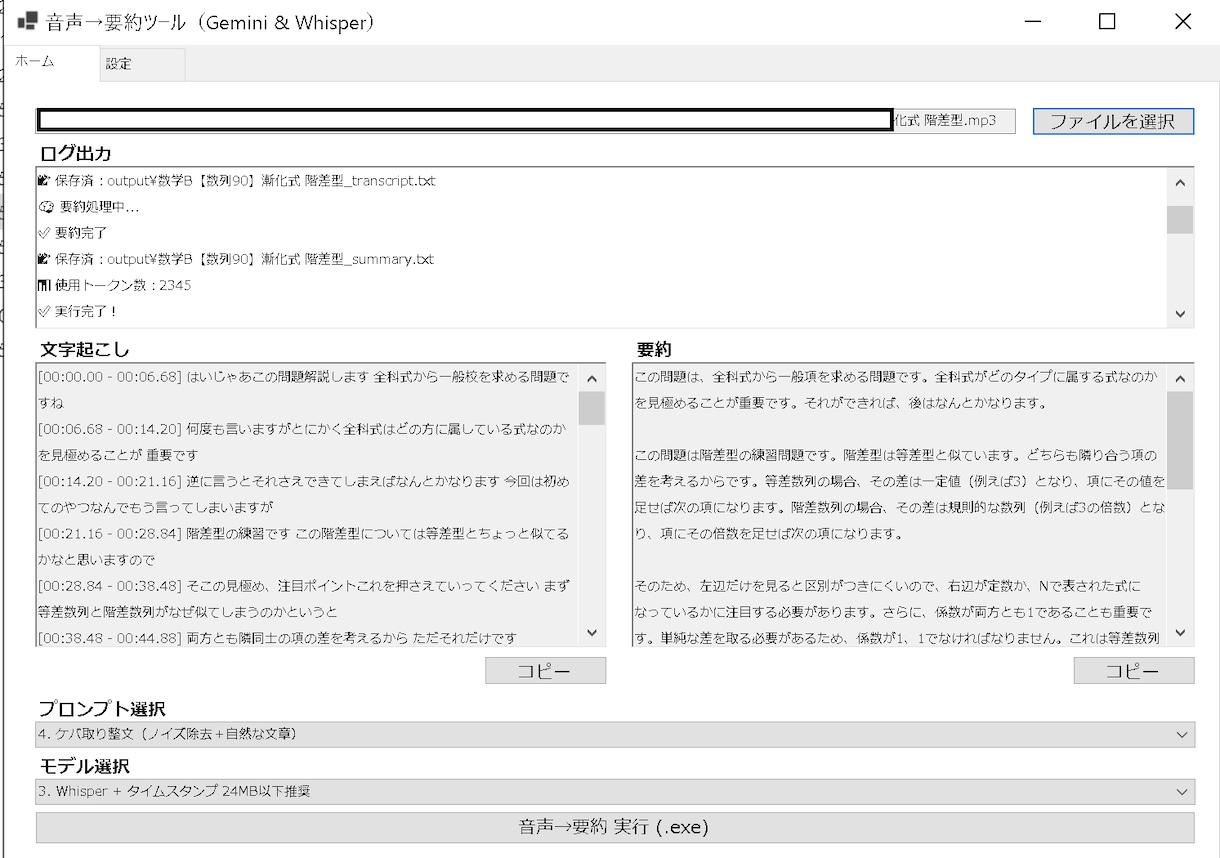1220x858 pixels.
Task: Click log line ending _summary.txt
Action: (235, 259)
